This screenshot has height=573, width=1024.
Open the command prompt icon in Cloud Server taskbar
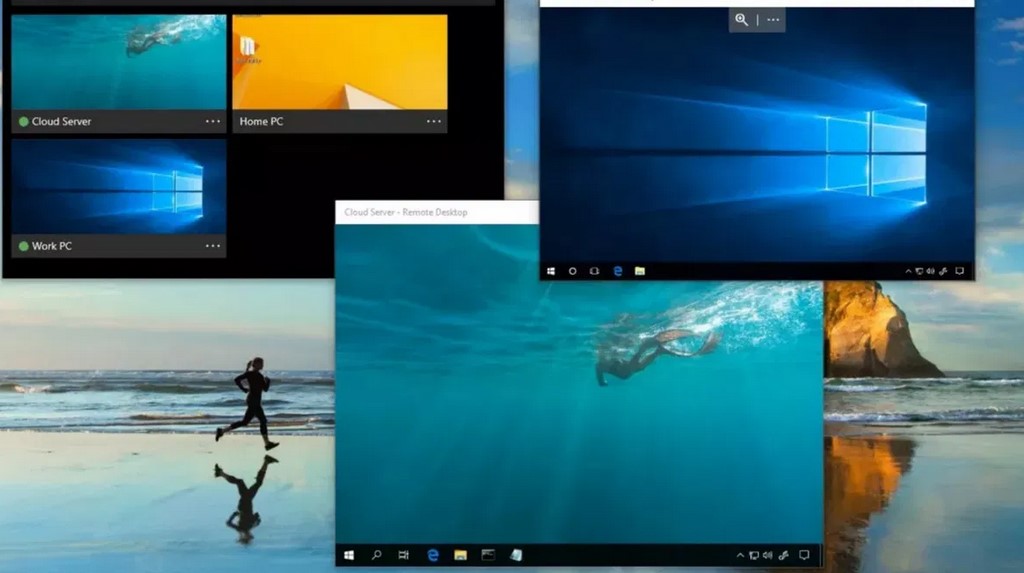click(x=488, y=555)
